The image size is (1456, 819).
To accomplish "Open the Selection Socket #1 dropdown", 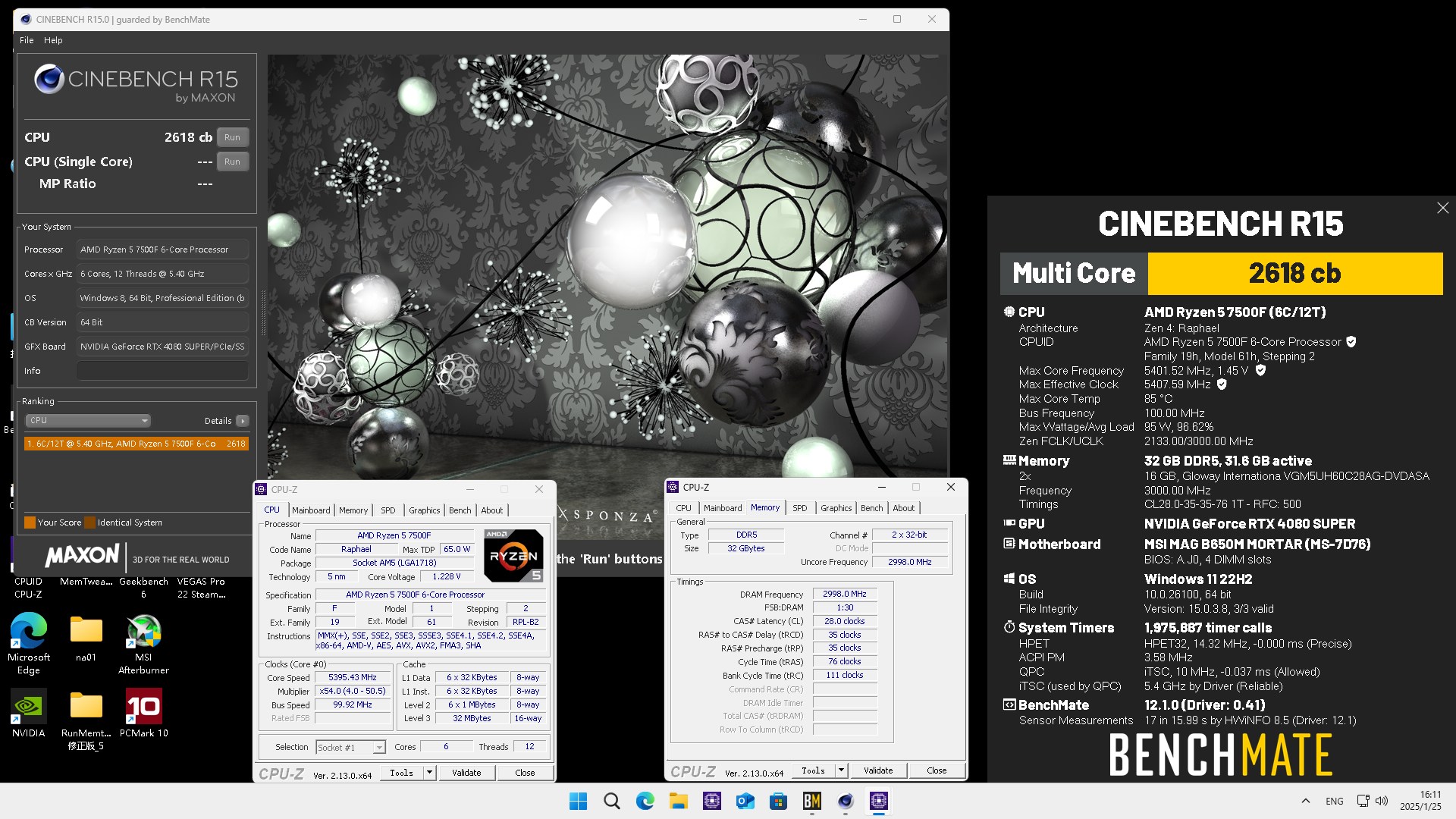I will pyautogui.click(x=350, y=747).
